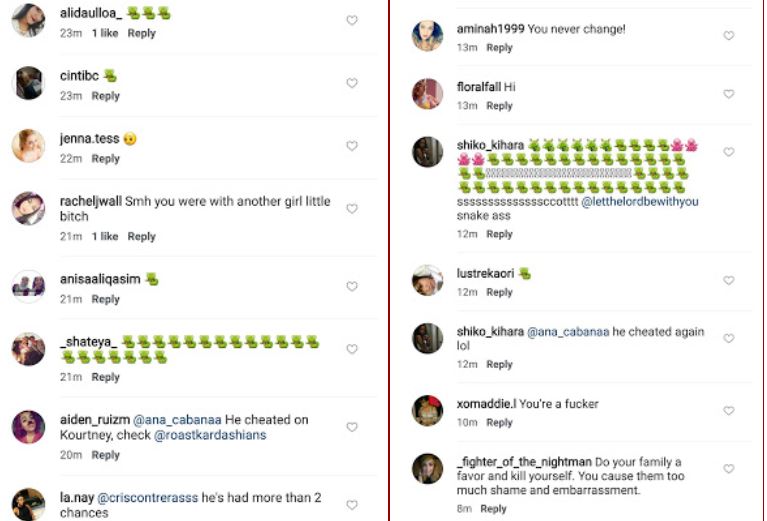The image size is (767, 521).
Task: Like alidaulloa_'s comment with the heart
Action: pyautogui.click(x=352, y=20)
